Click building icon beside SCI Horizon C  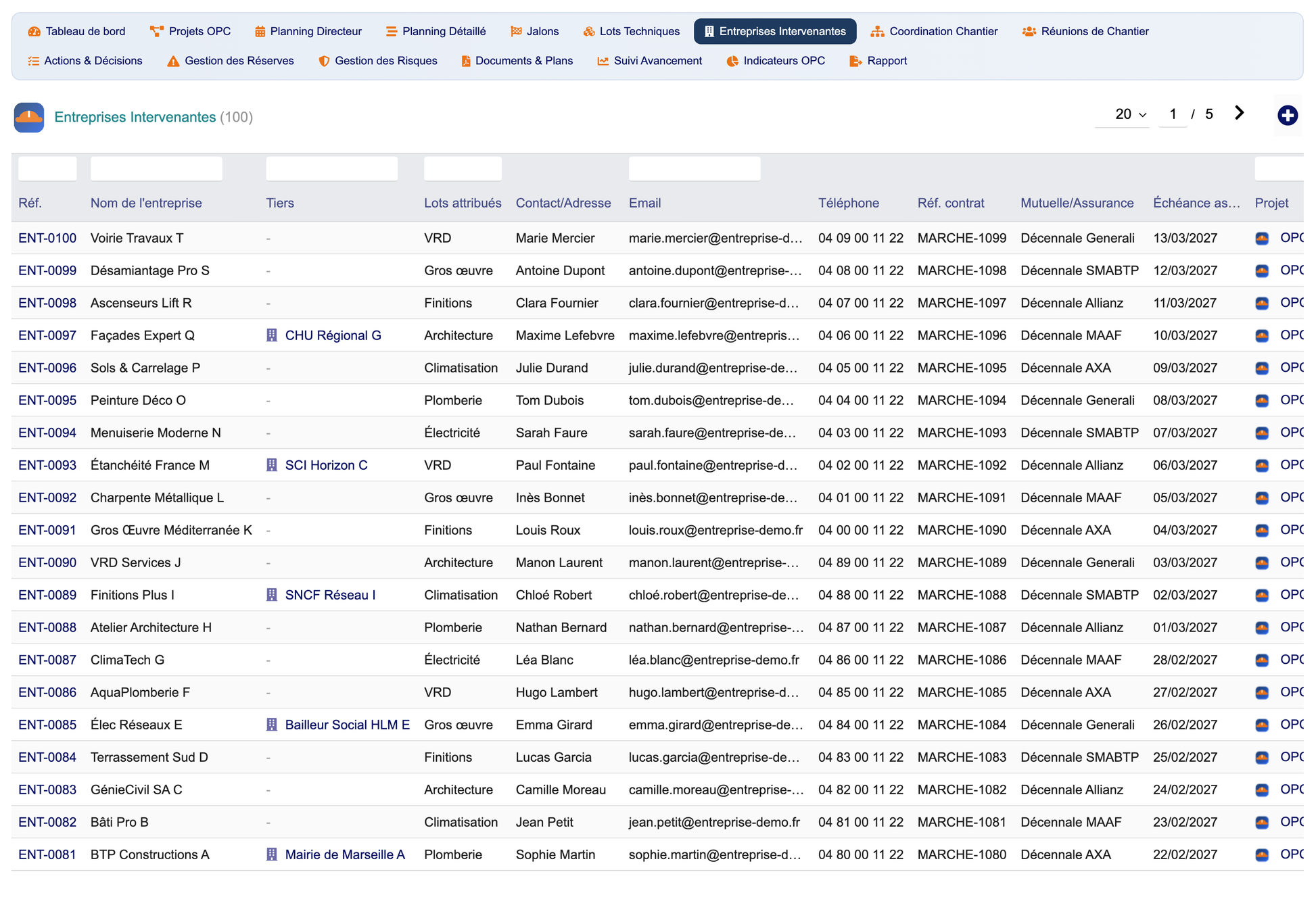click(x=272, y=465)
